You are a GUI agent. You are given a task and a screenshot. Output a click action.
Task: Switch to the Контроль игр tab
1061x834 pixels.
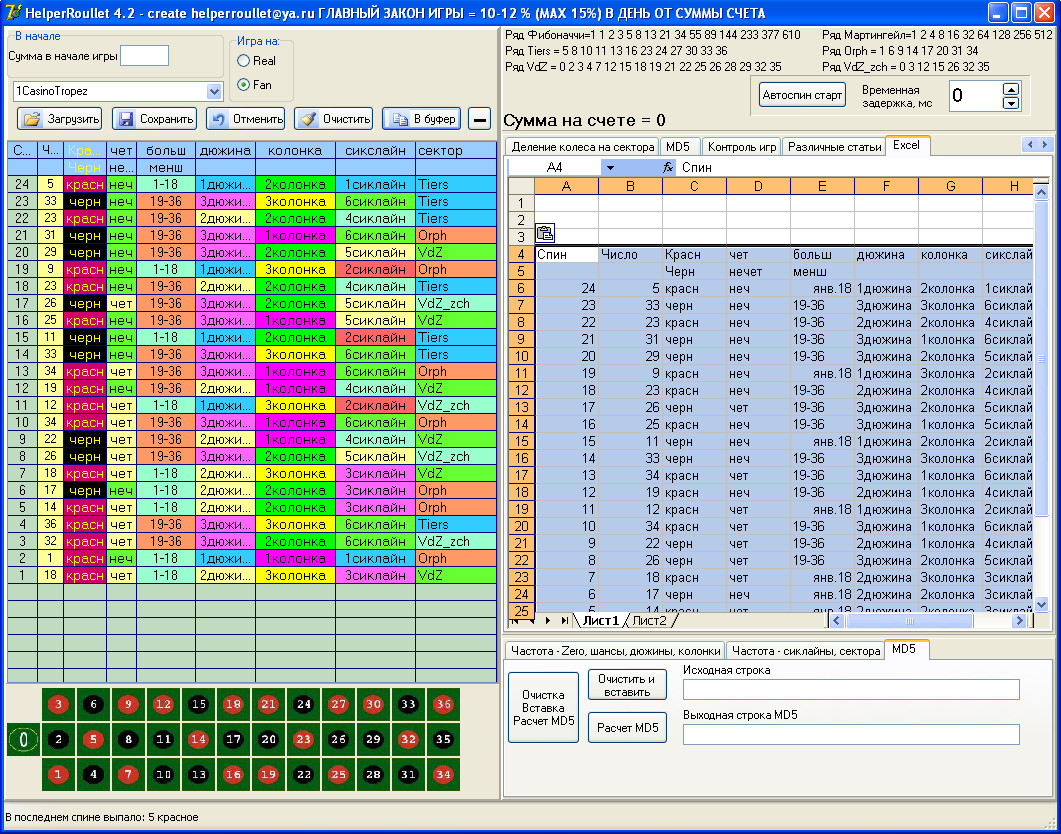741,147
